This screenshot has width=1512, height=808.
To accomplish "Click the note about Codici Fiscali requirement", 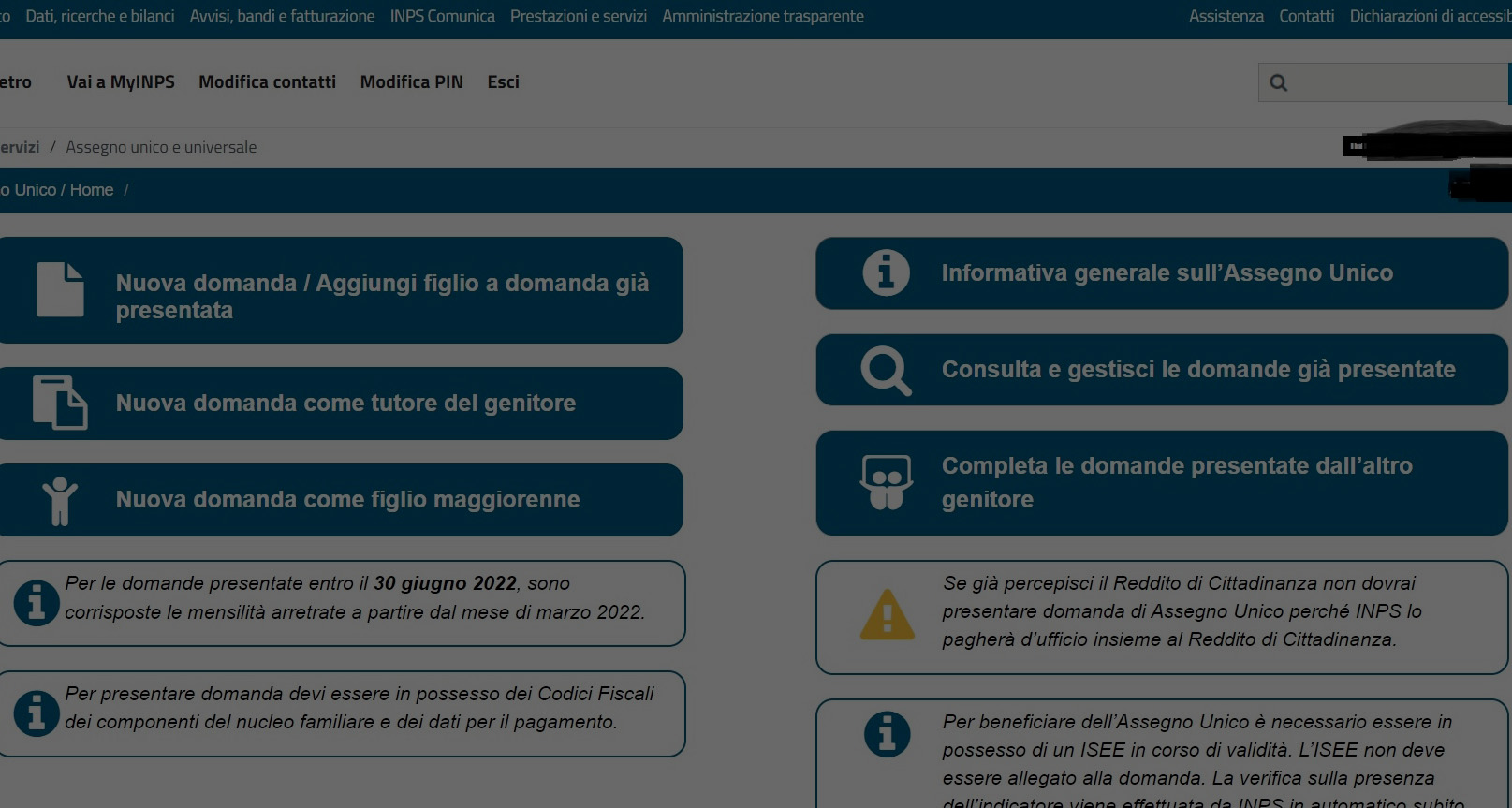I will click(x=360, y=708).
